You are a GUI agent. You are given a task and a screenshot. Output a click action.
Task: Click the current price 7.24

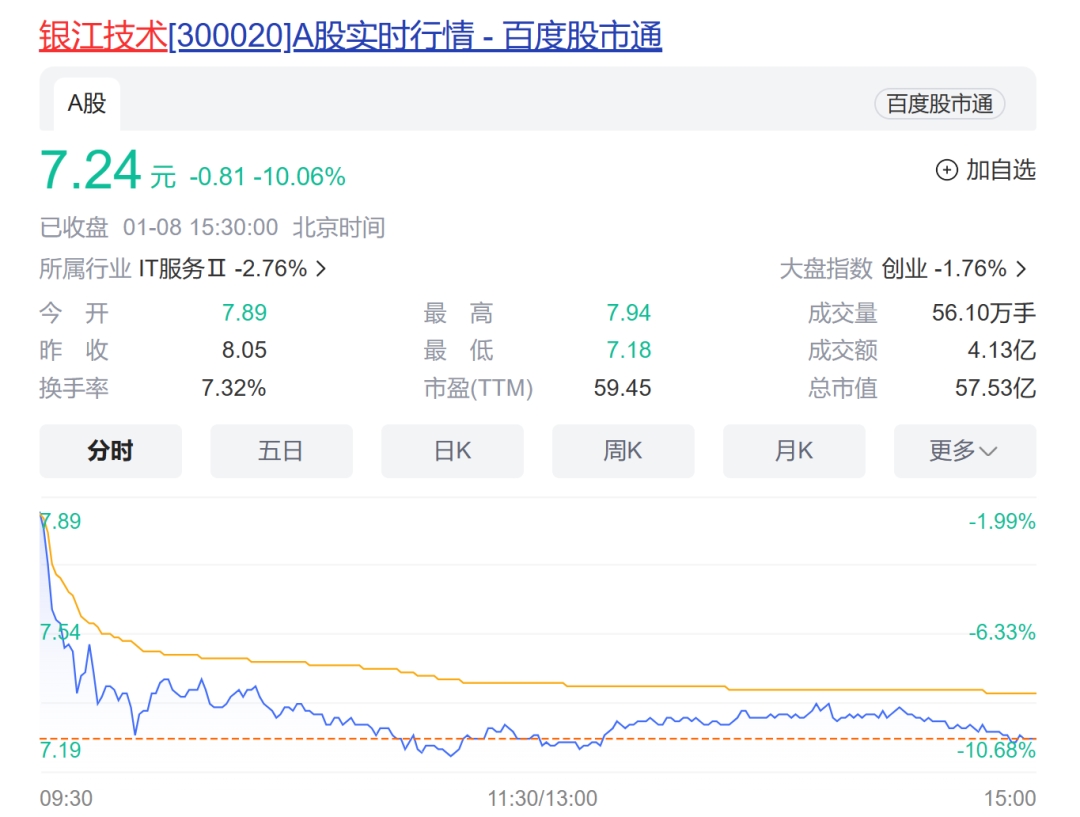click(x=90, y=170)
